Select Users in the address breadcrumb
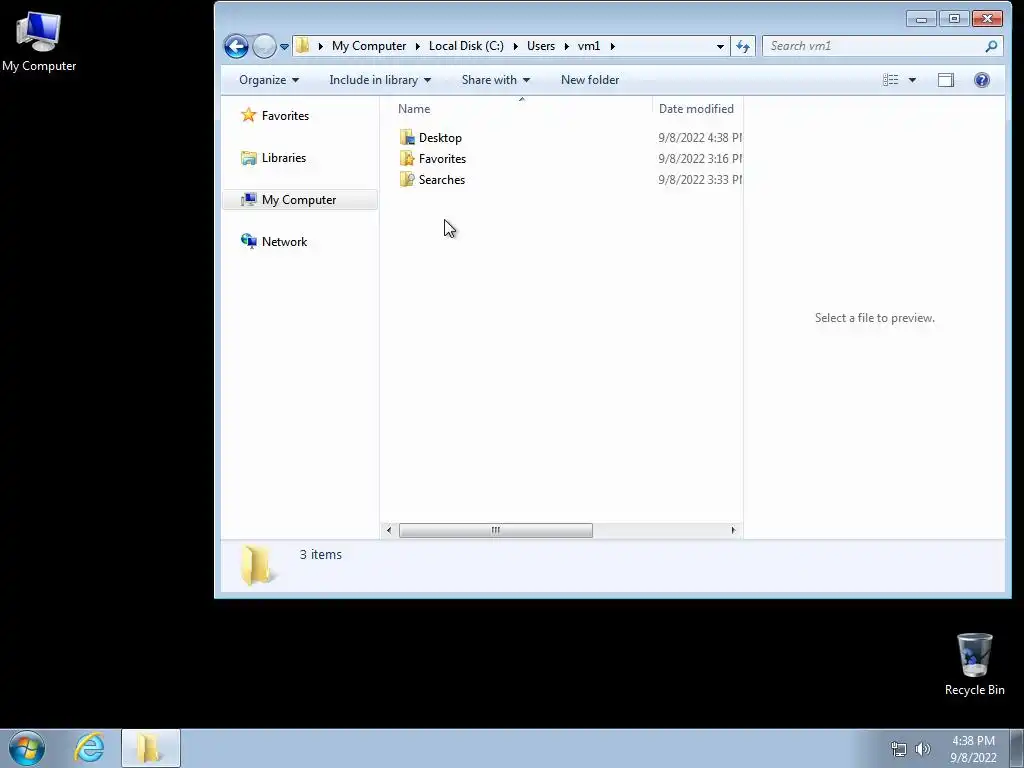 tap(541, 46)
